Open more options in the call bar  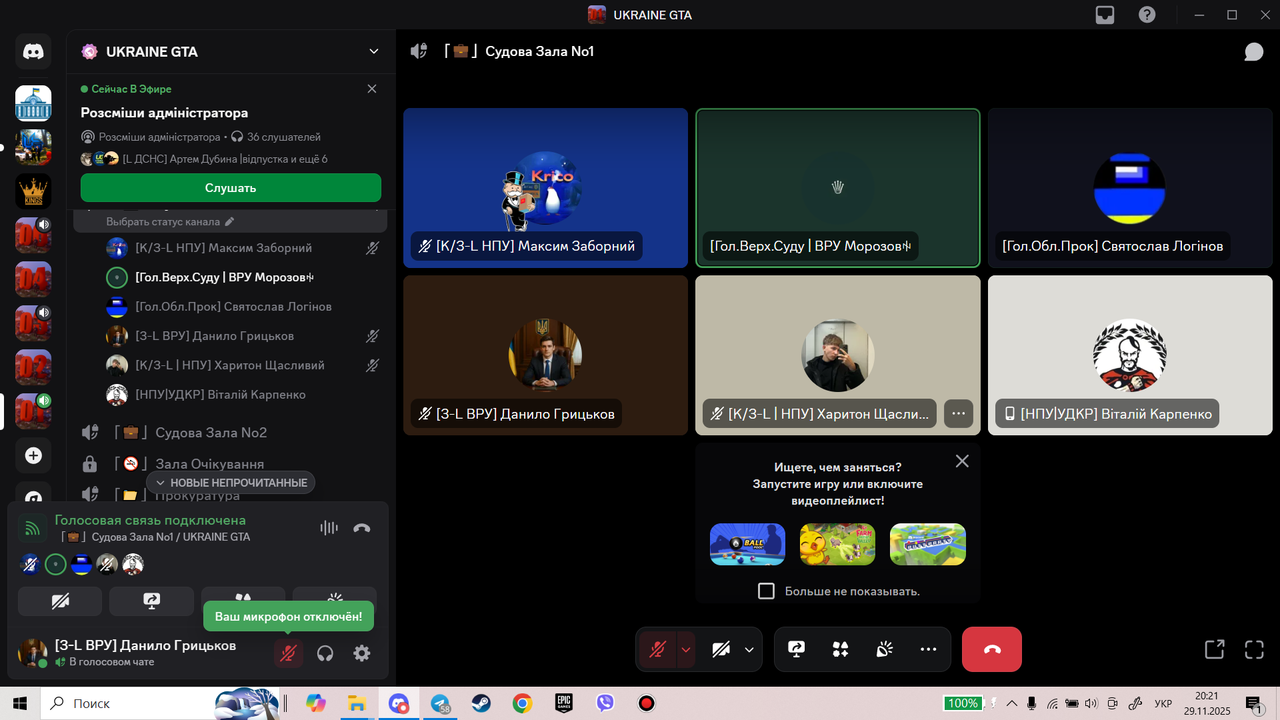pos(929,649)
